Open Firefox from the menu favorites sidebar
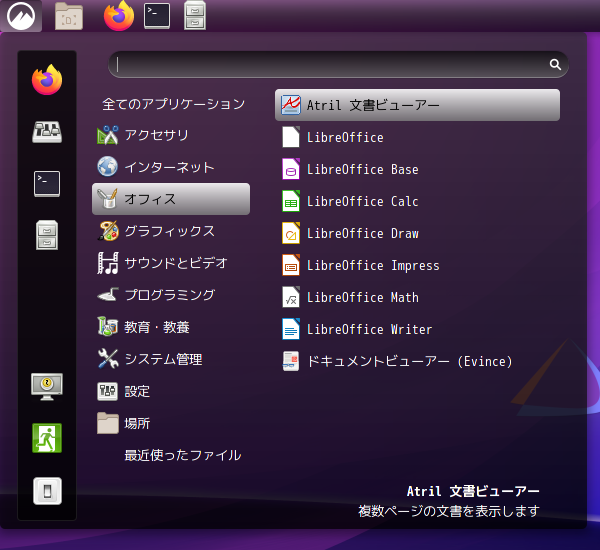The width and height of the screenshot is (600, 550). 47,80
